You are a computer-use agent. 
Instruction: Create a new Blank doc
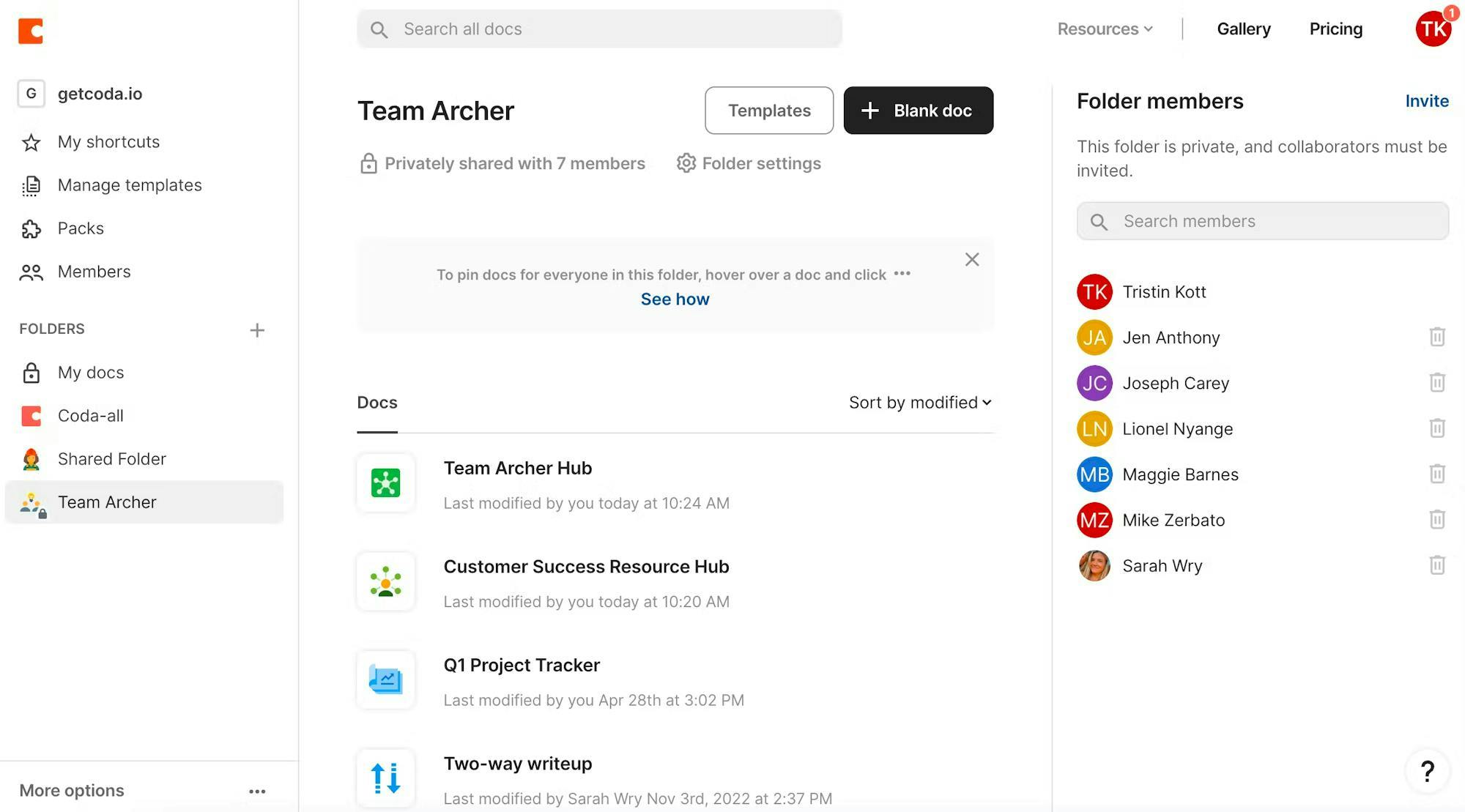tap(919, 111)
